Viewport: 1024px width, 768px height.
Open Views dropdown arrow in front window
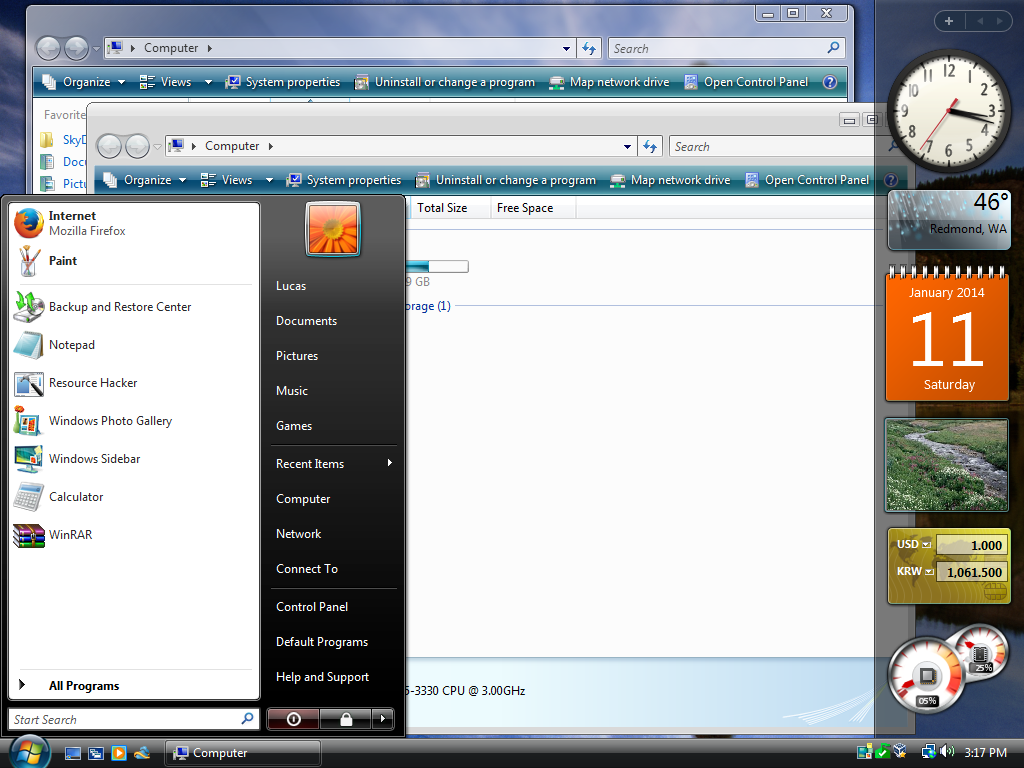click(x=269, y=180)
